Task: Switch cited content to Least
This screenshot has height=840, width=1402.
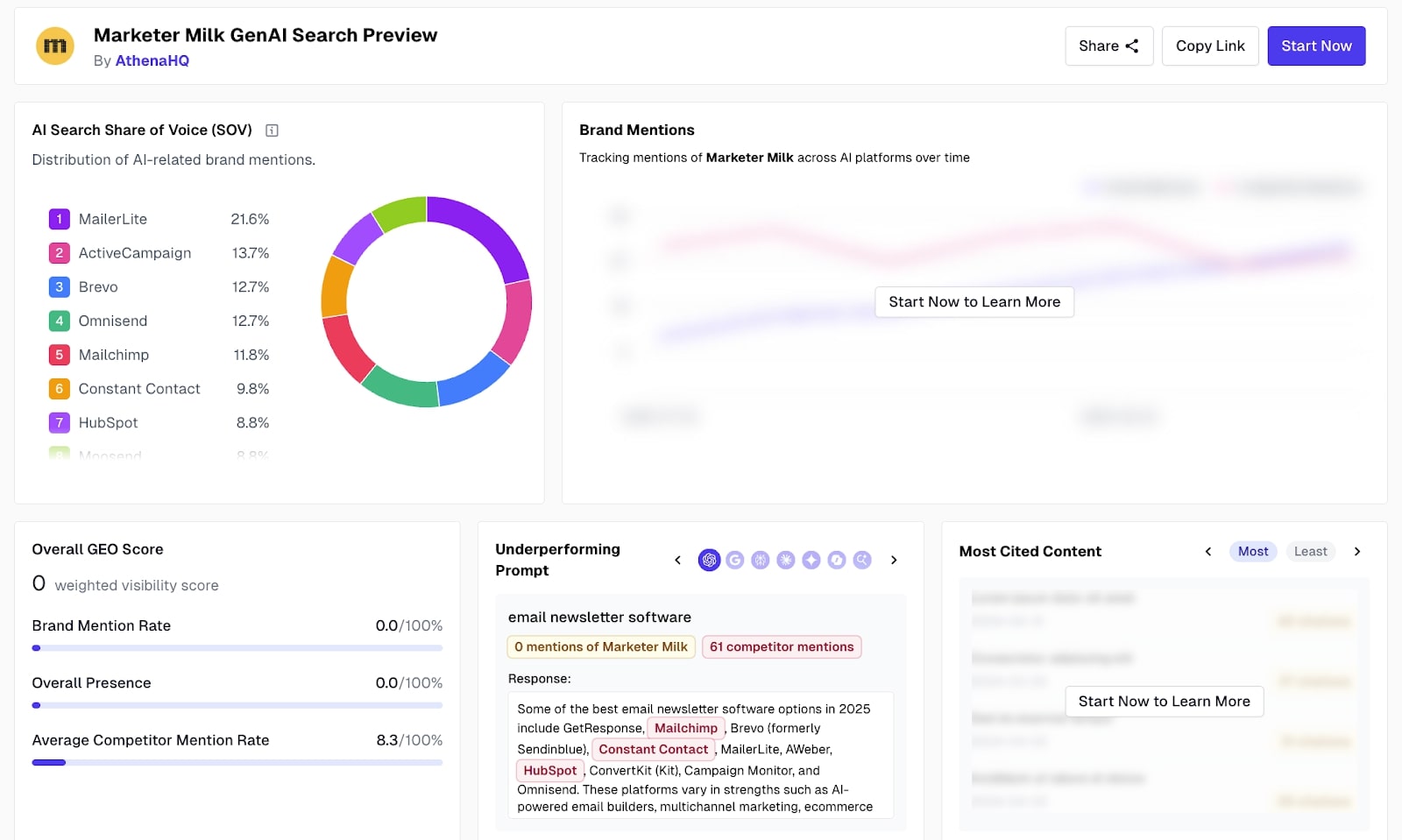Action: [1310, 551]
